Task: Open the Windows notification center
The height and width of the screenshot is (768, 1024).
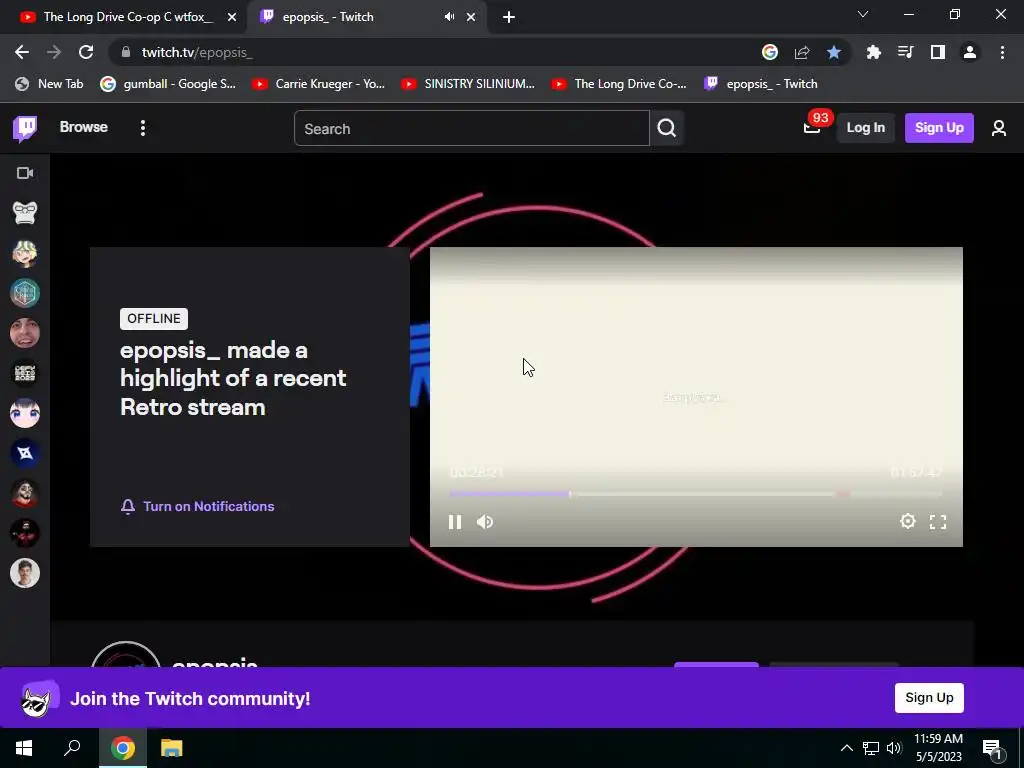Action: click(992, 749)
